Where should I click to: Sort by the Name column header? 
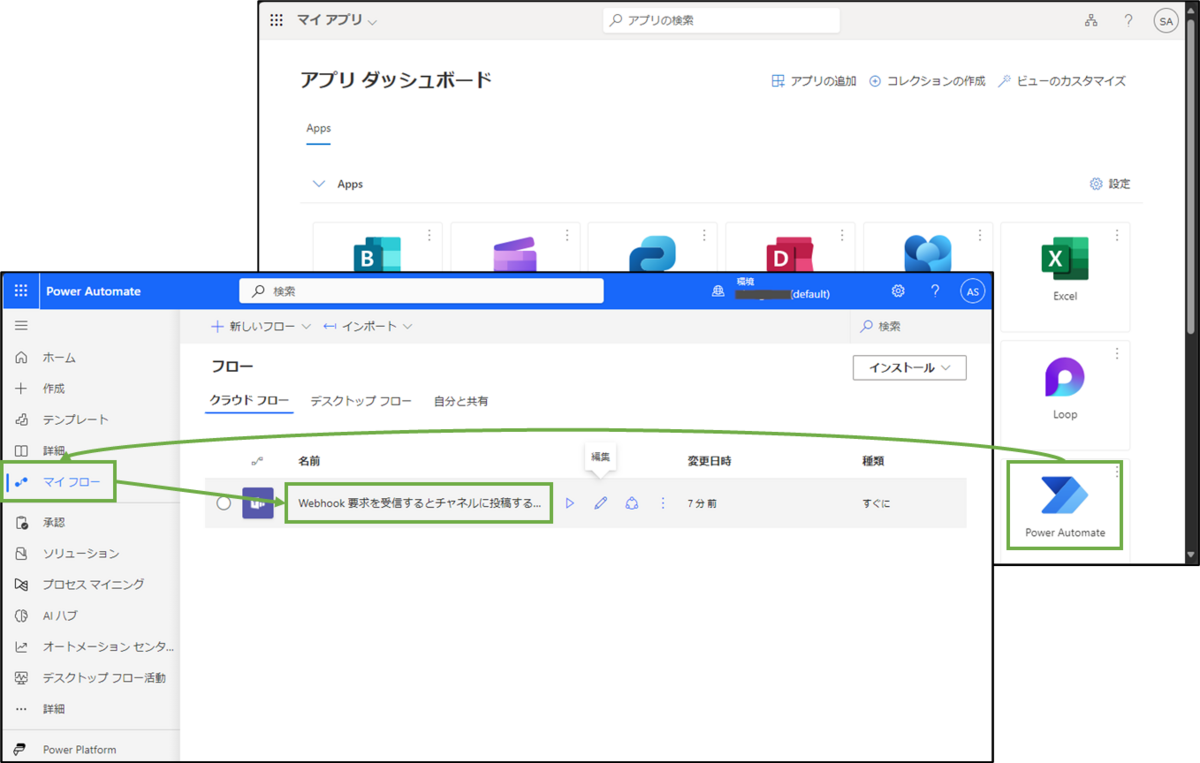coord(309,461)
